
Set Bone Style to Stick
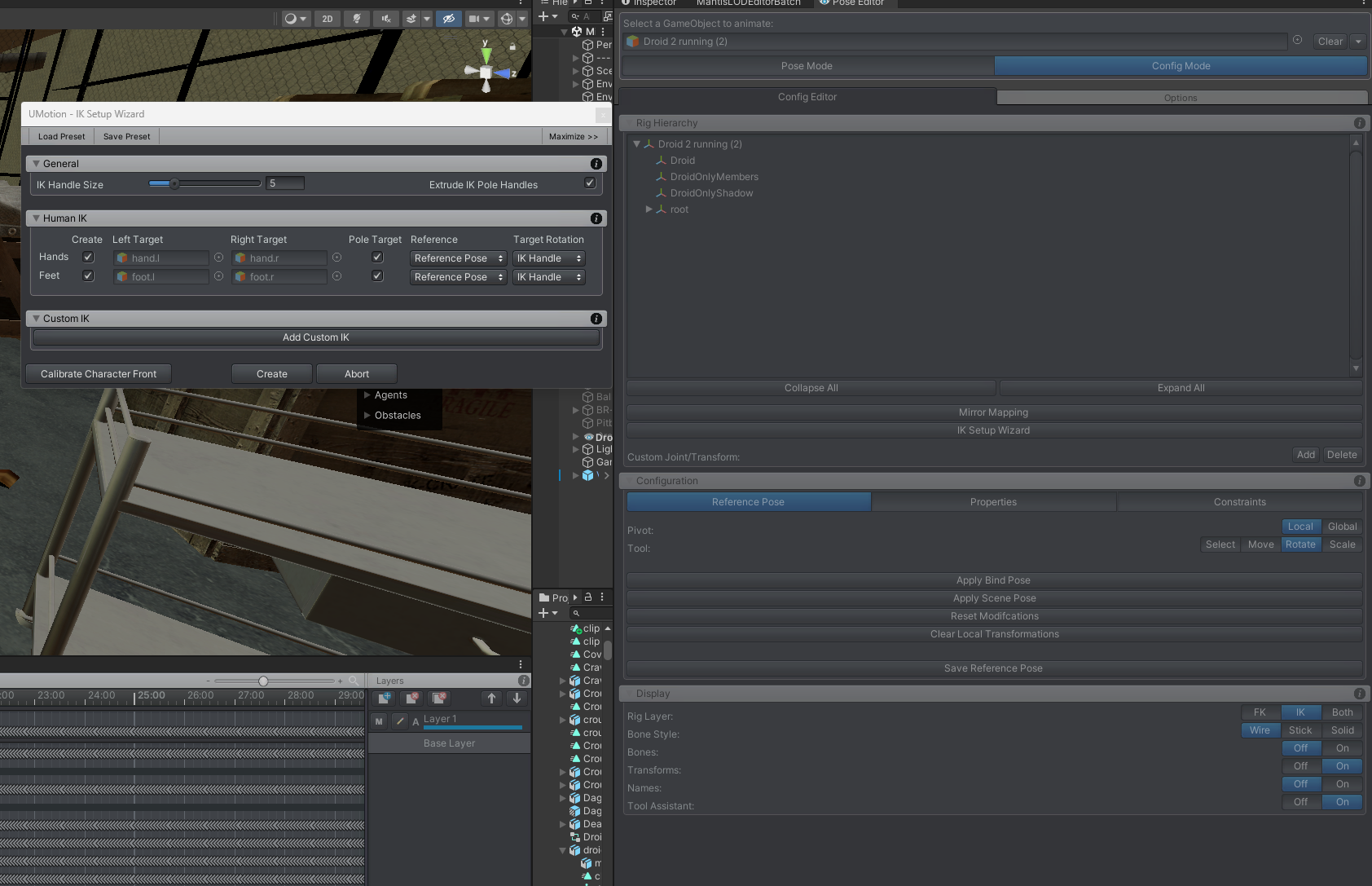1300,730
